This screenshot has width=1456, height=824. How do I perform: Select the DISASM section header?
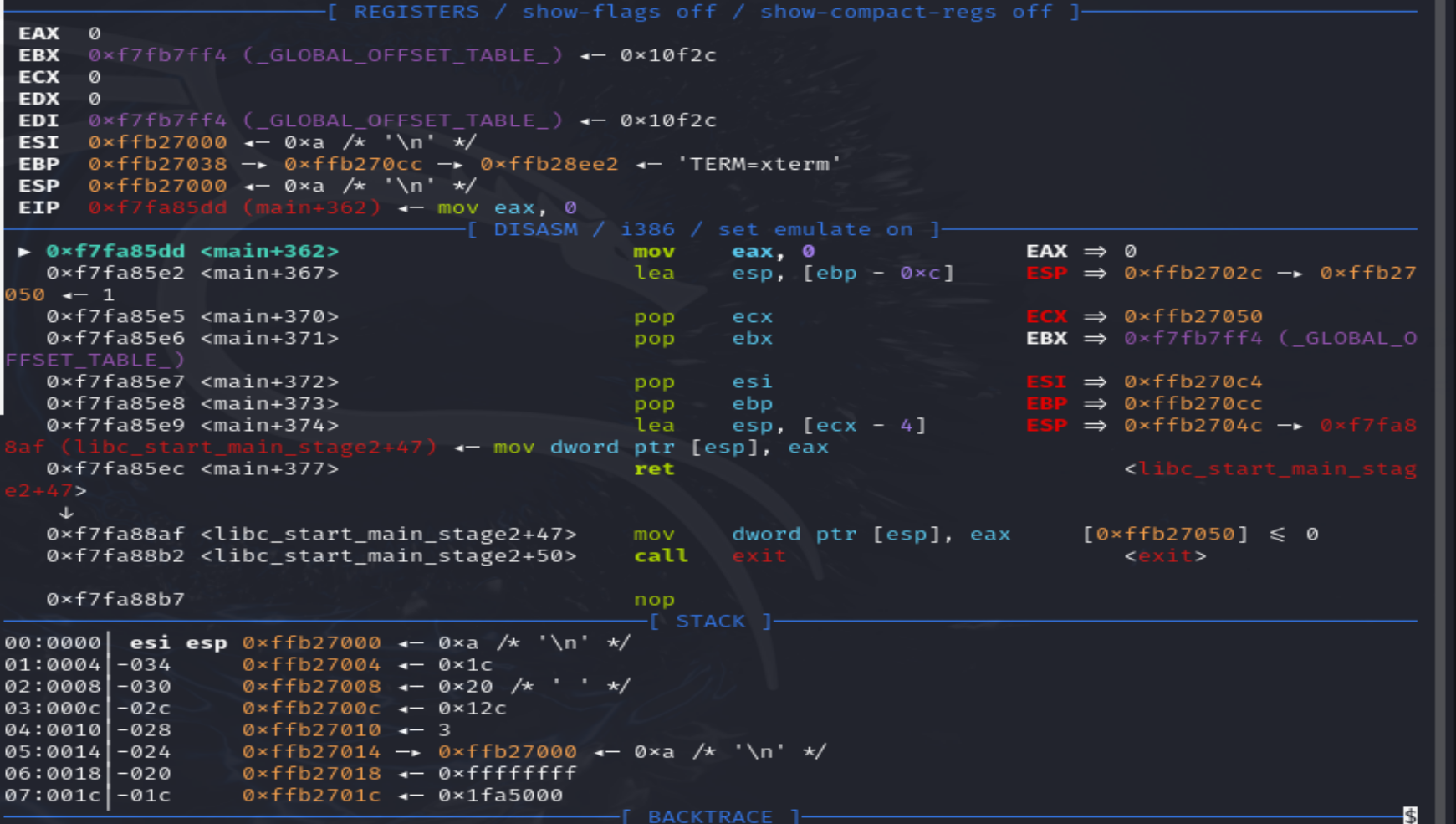coord(535,229)
